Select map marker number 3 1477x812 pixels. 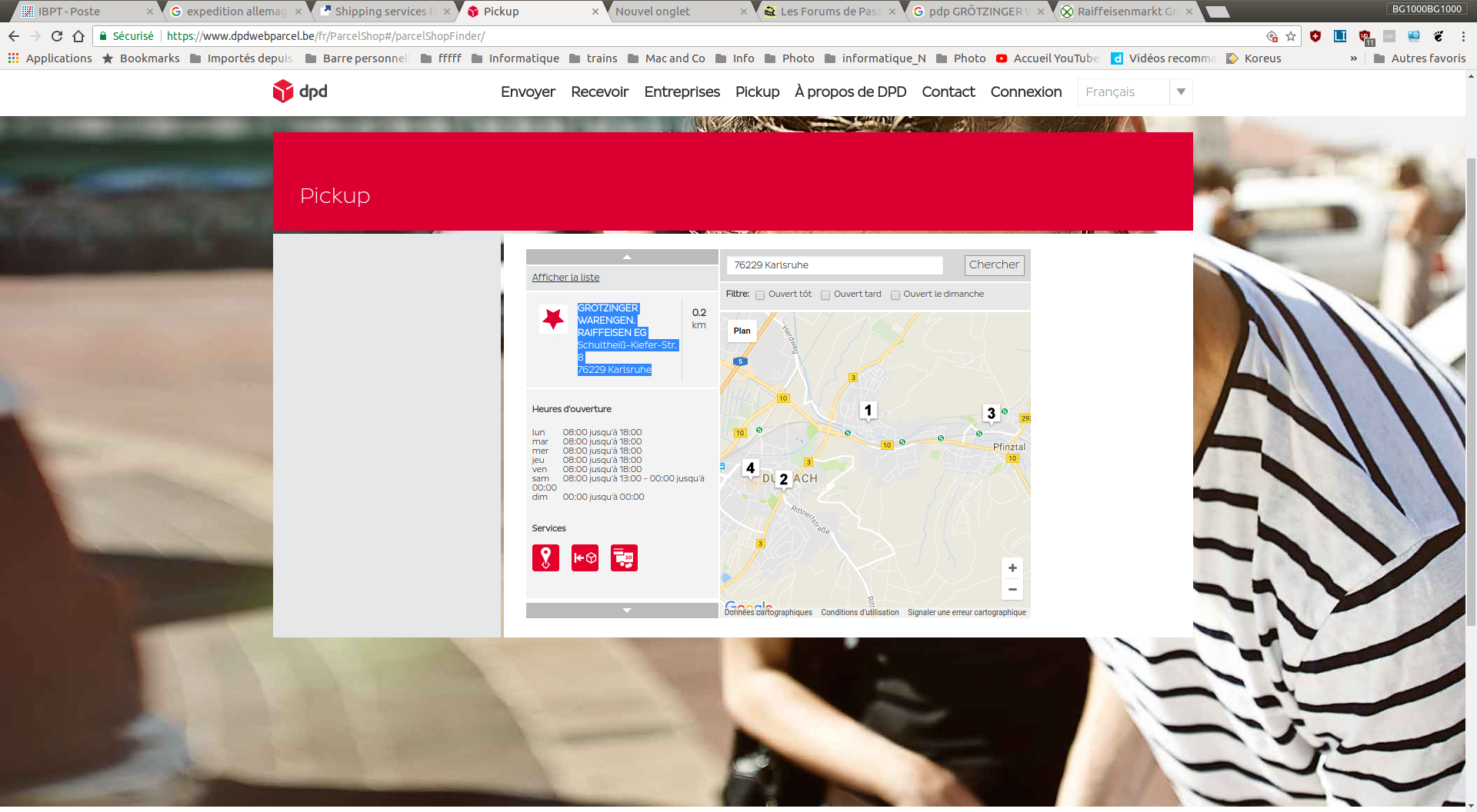[991, 414]
